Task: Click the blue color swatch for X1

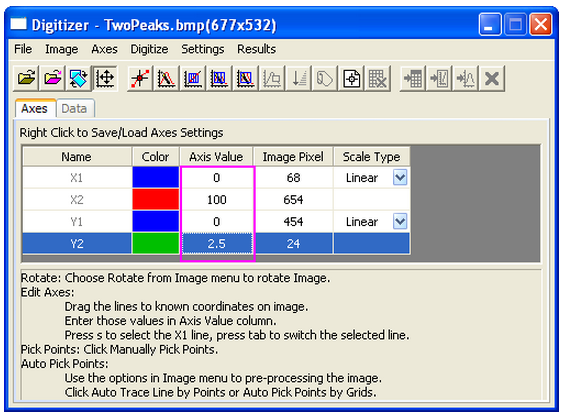Action: (x=155, y=177)
